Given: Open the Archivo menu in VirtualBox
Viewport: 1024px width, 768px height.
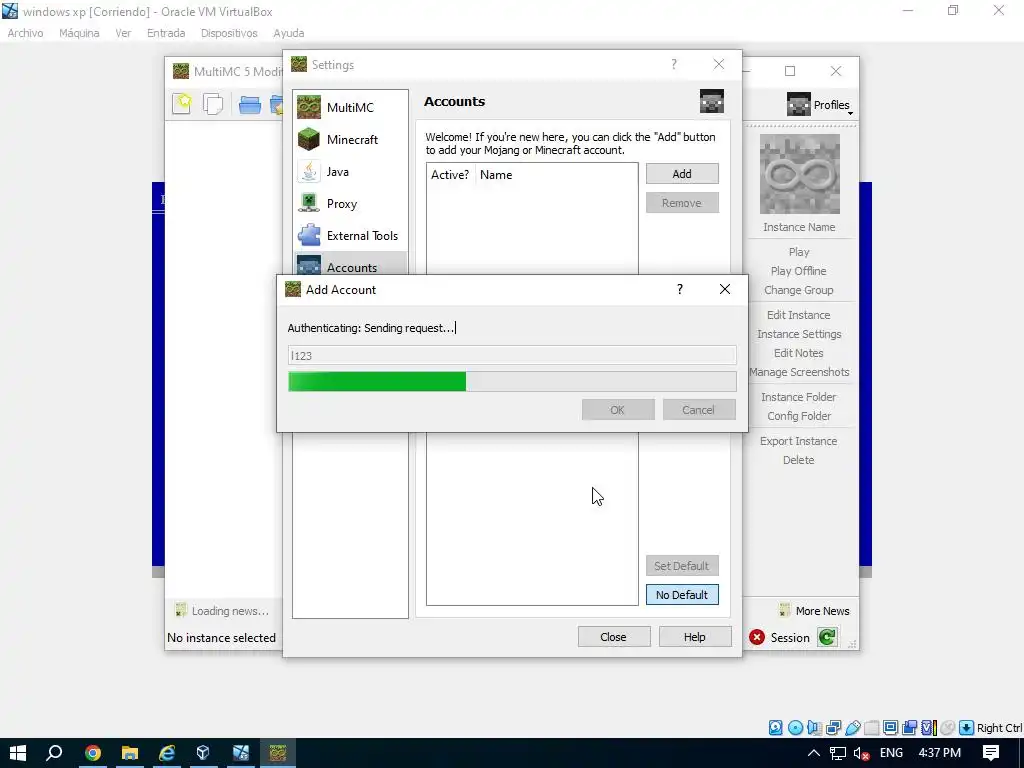Looking at the screenshot, I should click(x=25, y=33).
